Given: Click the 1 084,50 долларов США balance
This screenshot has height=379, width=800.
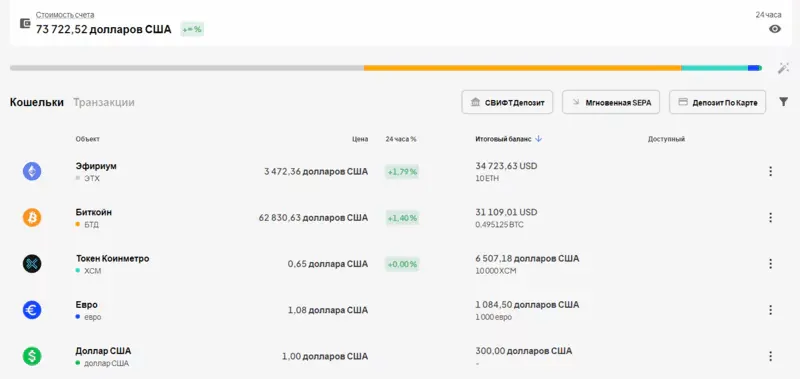Looking at the screenshot, I should coord(527,305).
